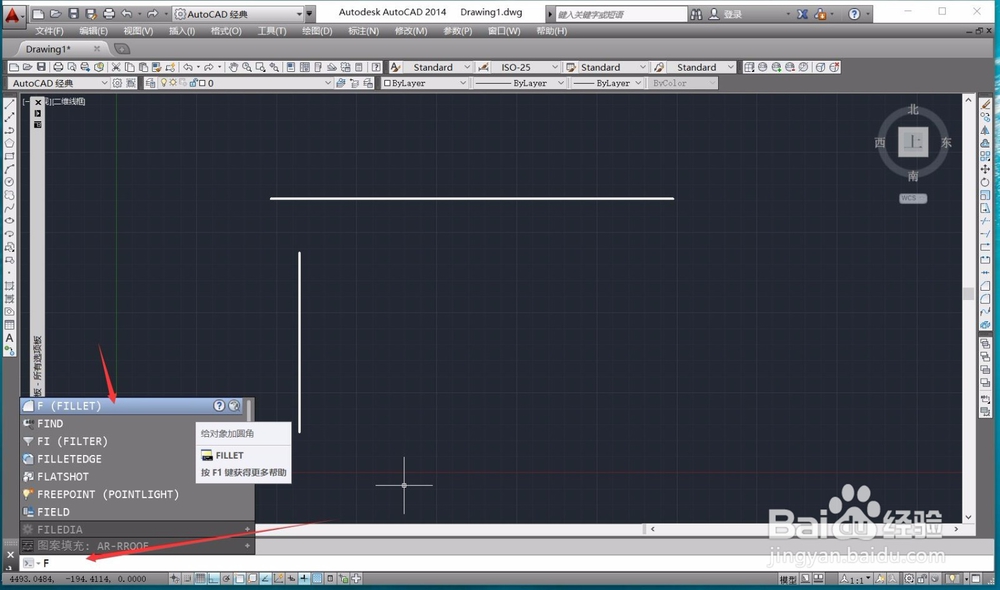The width and height of the screenshot is (1000, 590).
Task: Click the New drawing icon in the standard toolbar
Action: (14, 67)
